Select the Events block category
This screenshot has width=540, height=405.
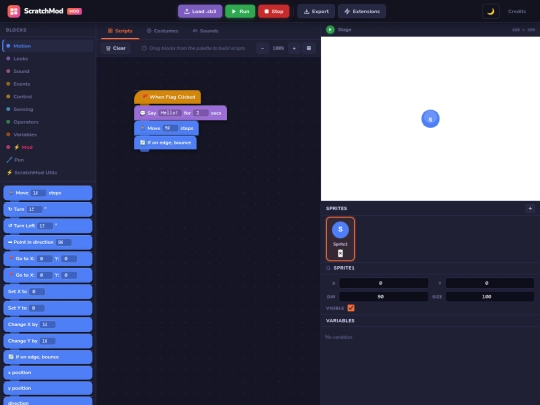[x=48, y=84]
